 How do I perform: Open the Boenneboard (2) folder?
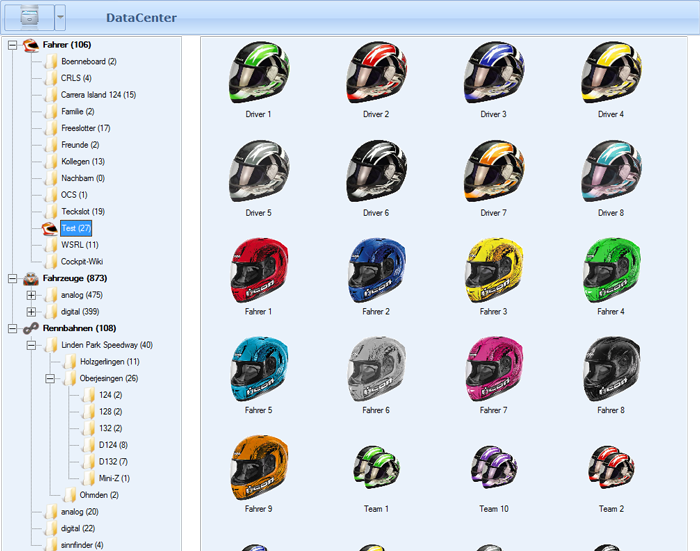(x=89, y=62)
